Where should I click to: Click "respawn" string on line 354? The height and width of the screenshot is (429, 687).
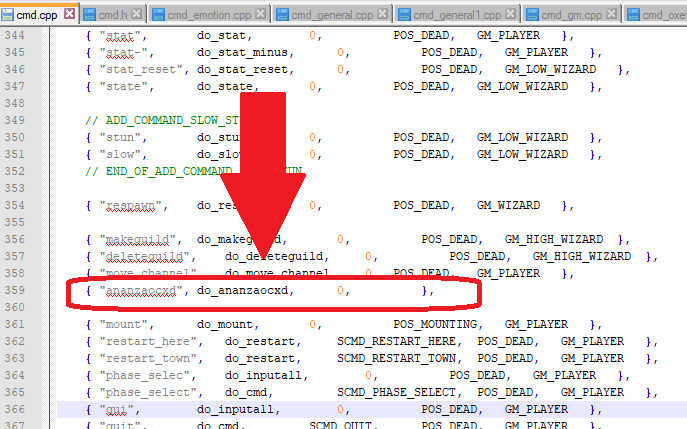tap(131, 206)
